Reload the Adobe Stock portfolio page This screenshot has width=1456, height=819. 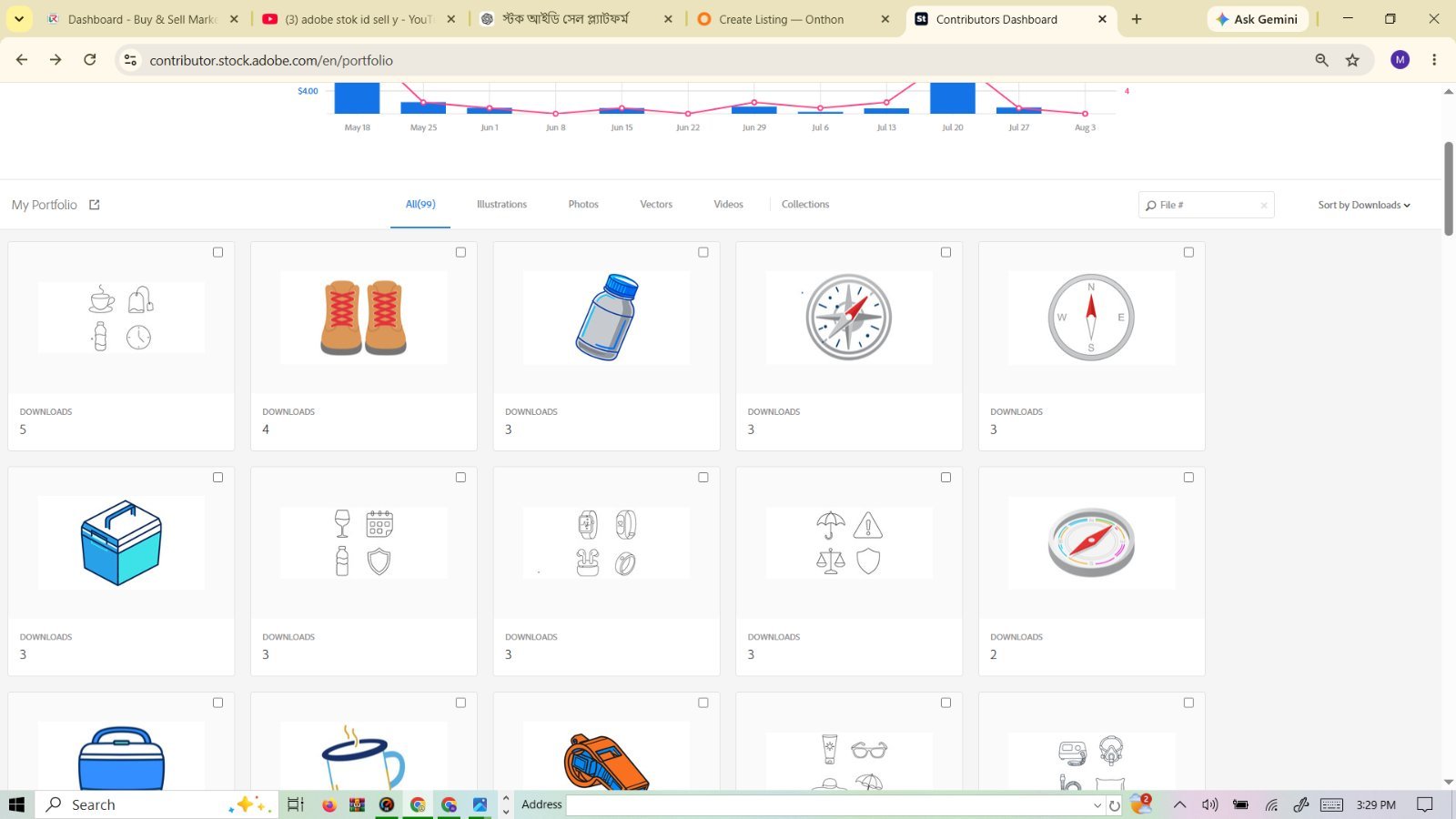89,60
